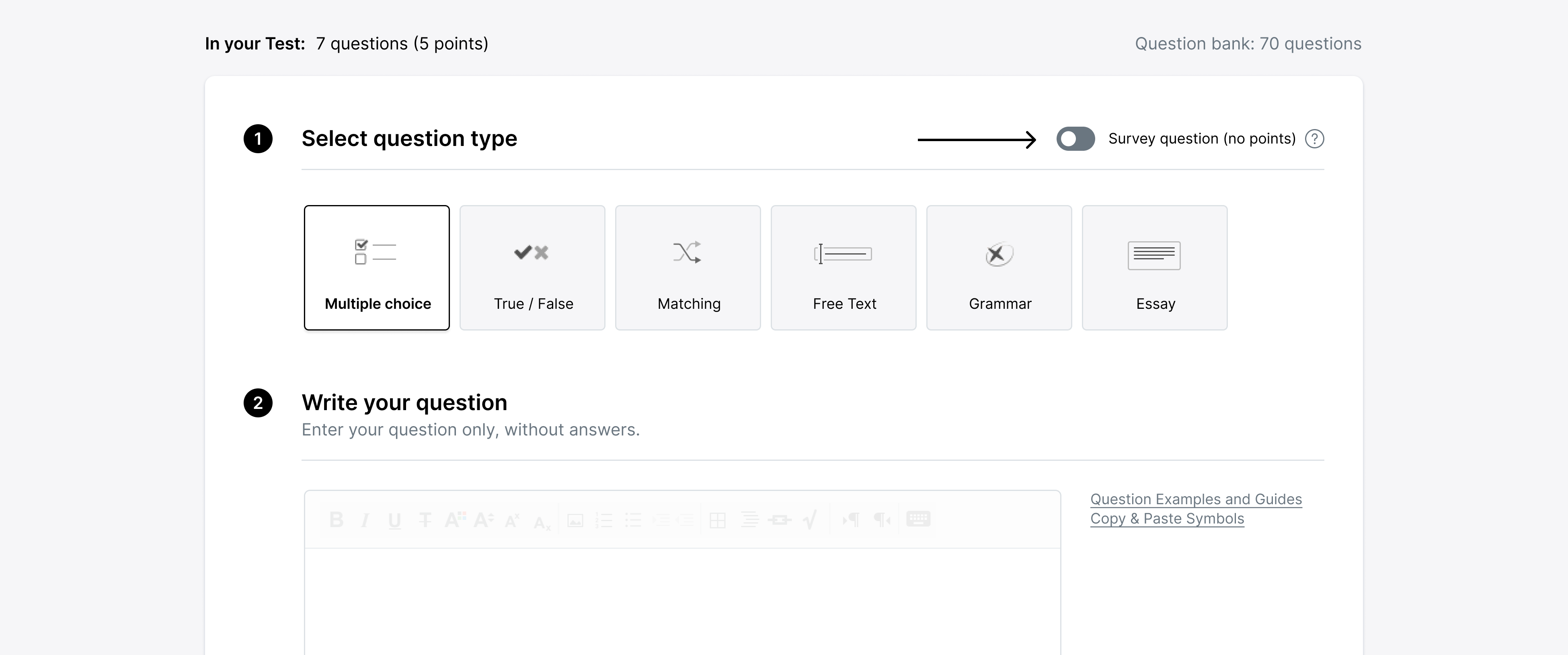Pick the Essay question type card
This screenshot has height=655, width=1568.
coord(1155,268)
